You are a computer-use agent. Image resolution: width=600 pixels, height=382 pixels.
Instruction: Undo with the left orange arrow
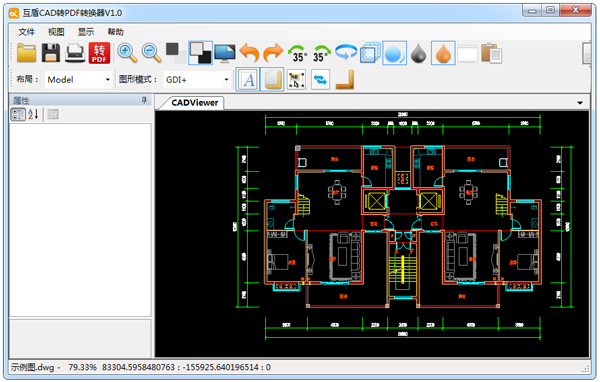point(249,53)
